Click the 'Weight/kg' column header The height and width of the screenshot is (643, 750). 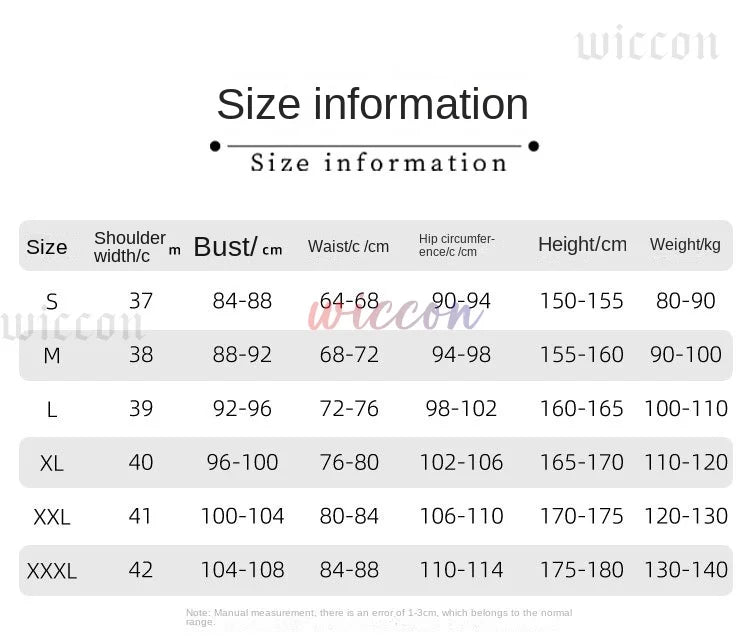coord(685,244)
